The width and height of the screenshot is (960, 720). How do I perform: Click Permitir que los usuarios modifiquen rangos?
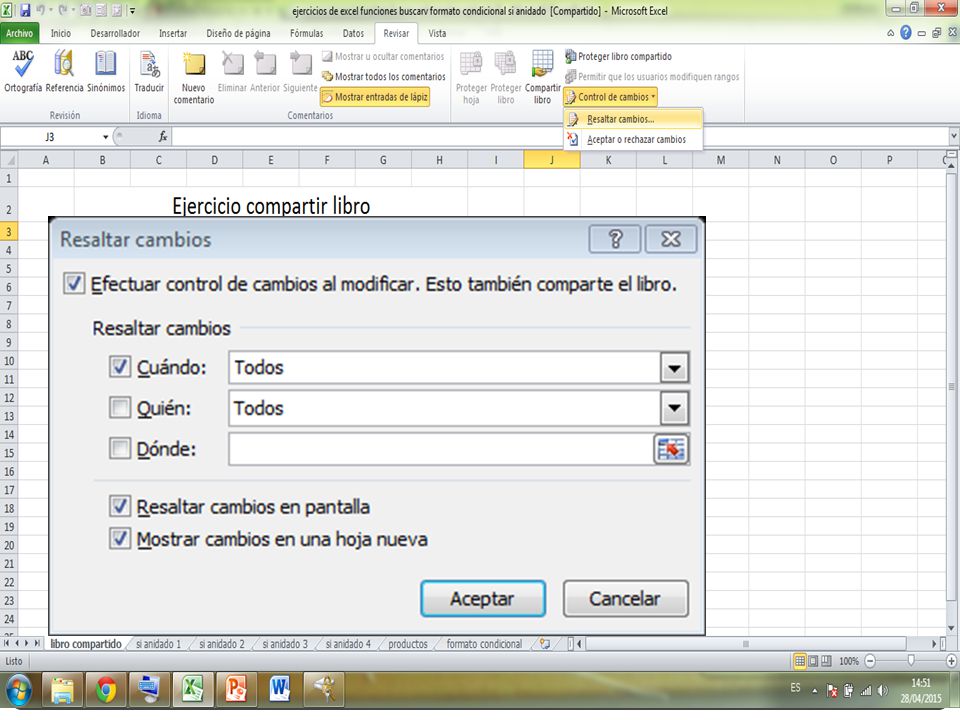(652, 77)
